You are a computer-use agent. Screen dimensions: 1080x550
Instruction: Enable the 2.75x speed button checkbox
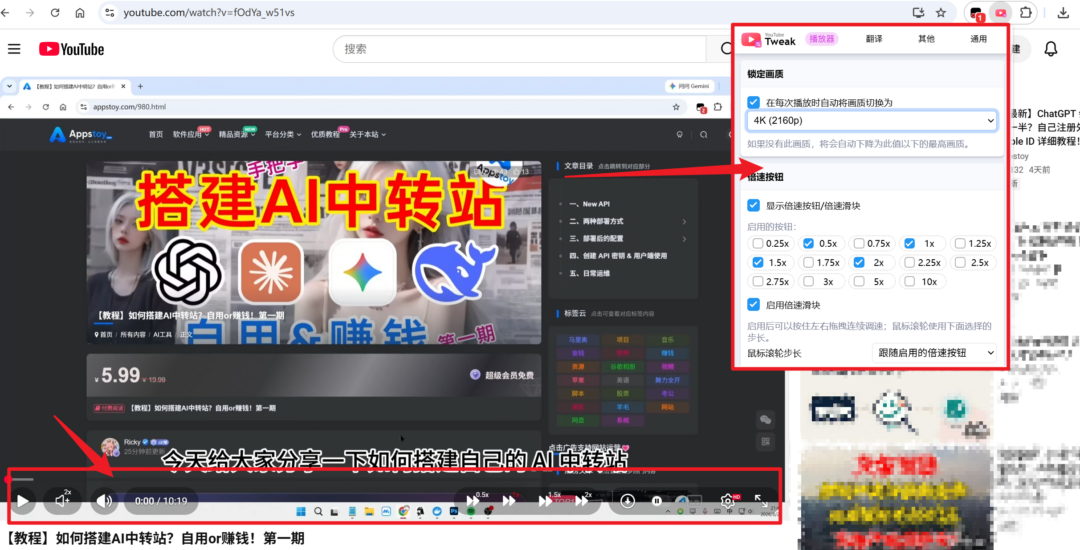[758, 282]
